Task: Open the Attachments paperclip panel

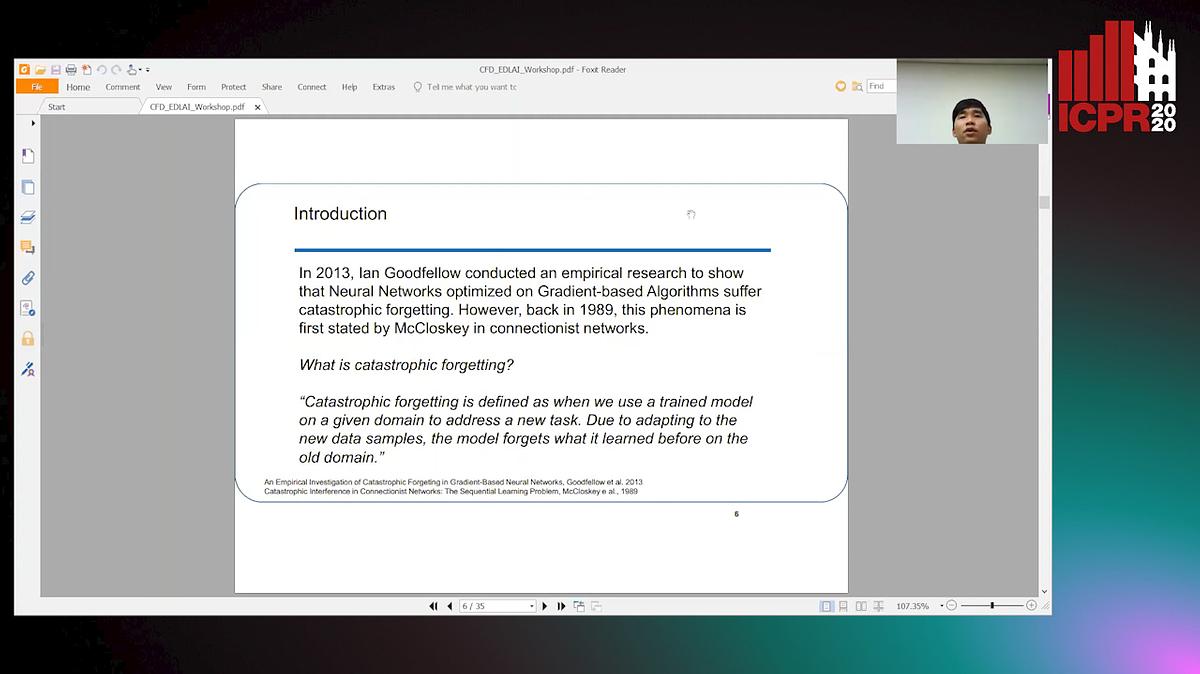Action: tap(27, 278)
